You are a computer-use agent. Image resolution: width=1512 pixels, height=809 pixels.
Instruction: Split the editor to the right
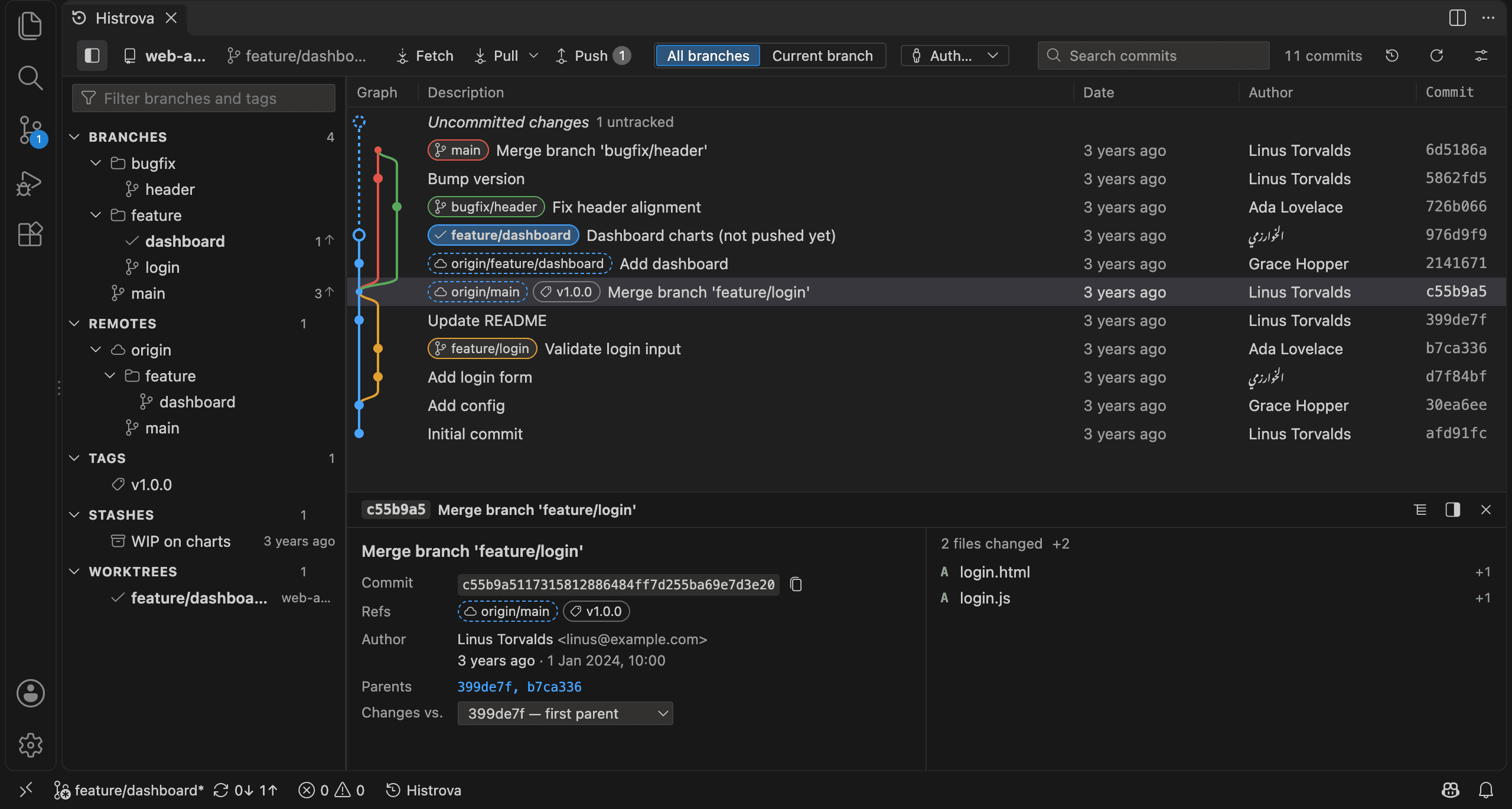click(x=1457, y=18)
